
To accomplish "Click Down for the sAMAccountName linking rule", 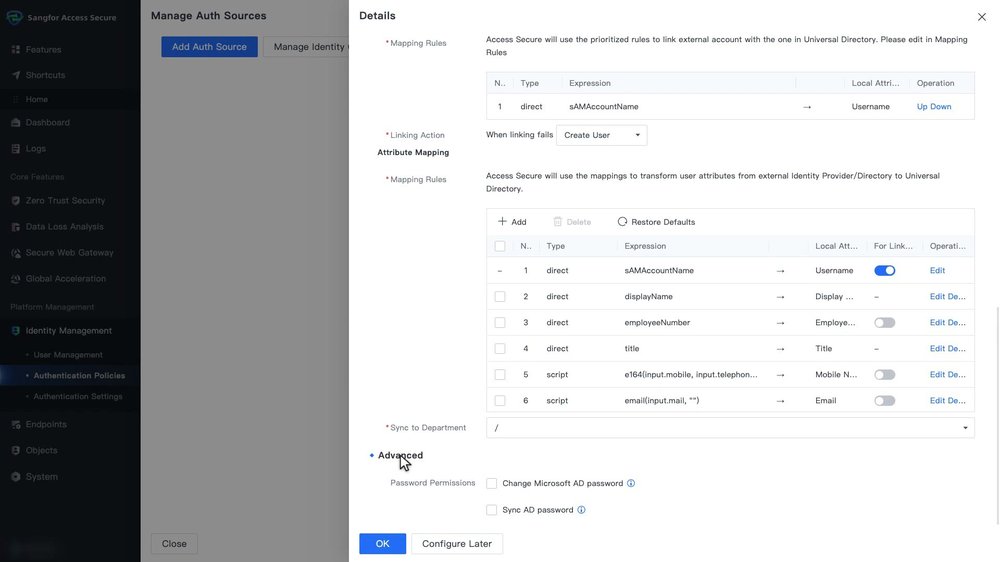I will [941, 107].
